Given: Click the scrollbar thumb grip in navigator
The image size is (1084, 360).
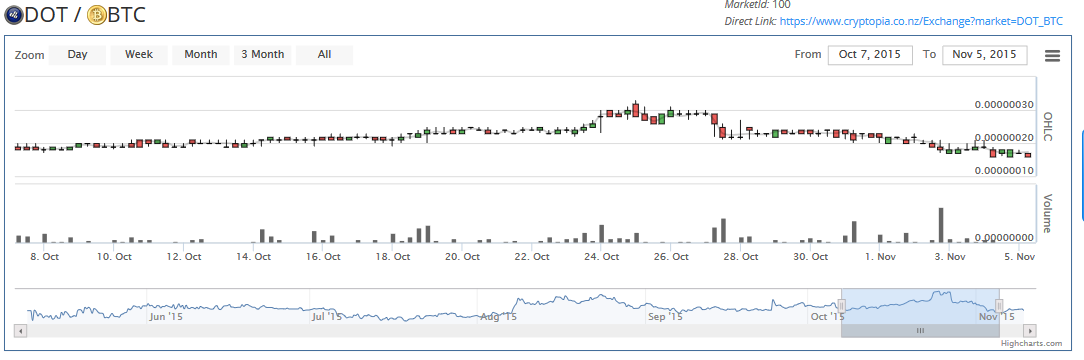Looking at the screenshot, I should coord(920,331).
